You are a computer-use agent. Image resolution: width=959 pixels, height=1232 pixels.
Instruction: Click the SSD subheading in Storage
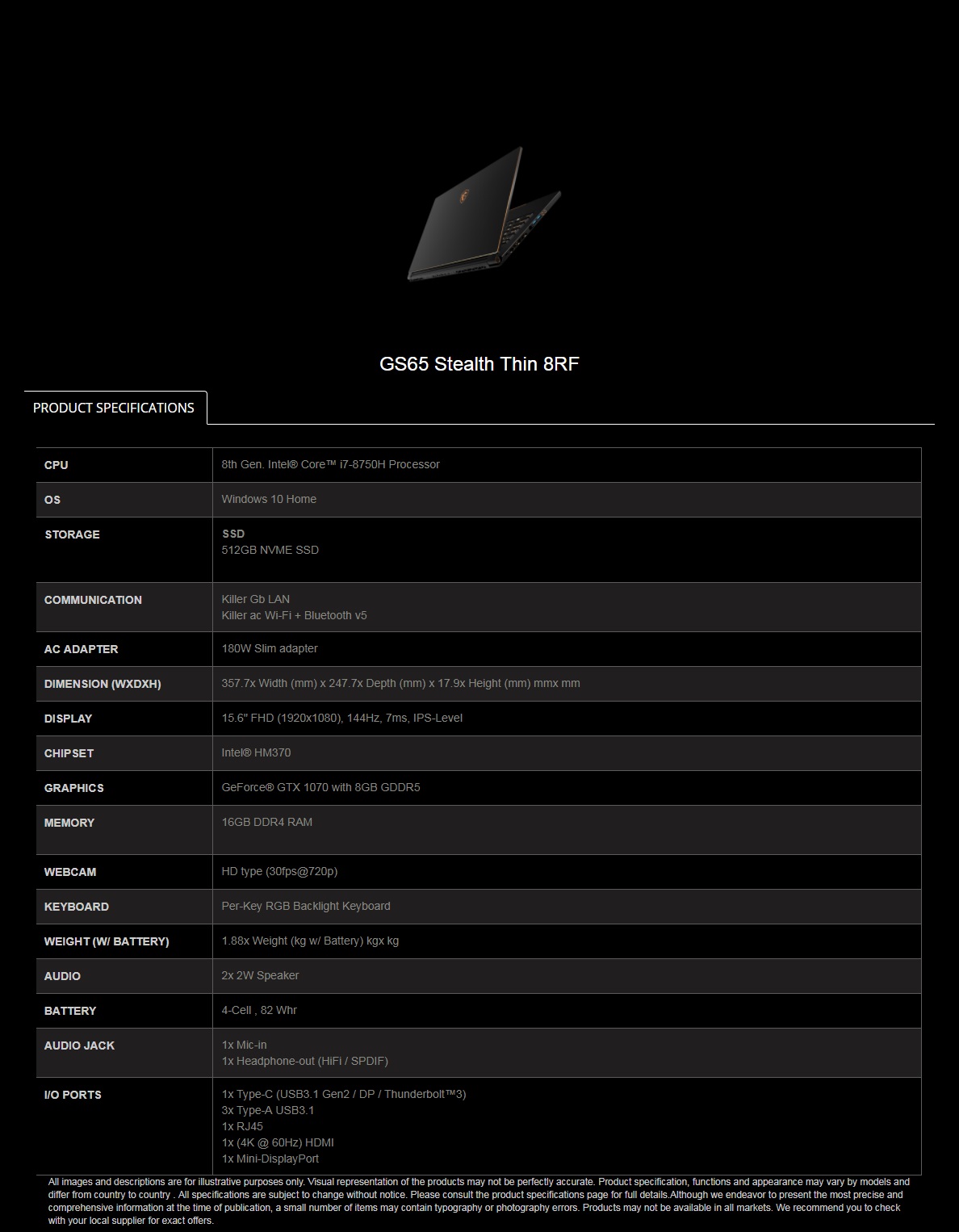[233, 534]
